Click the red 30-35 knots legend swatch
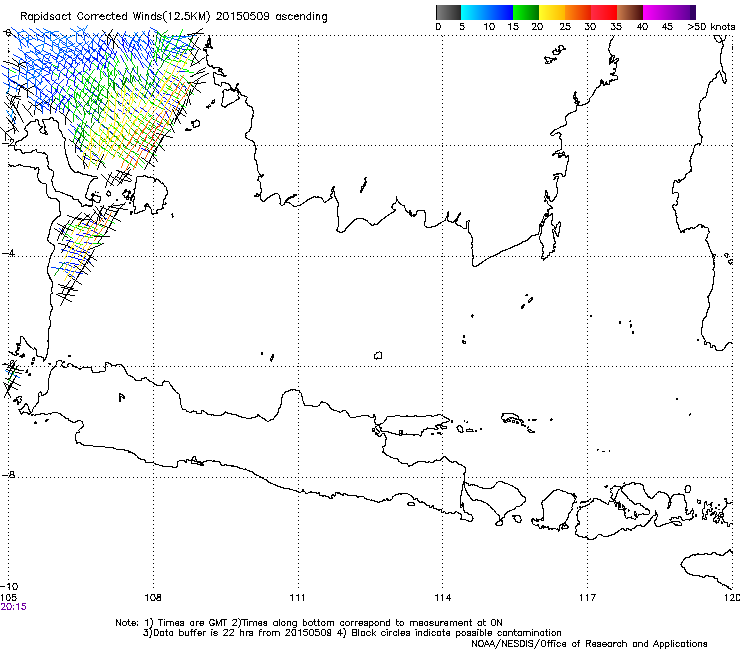Viewport: 740px width, 650px height. pos(604,12)
